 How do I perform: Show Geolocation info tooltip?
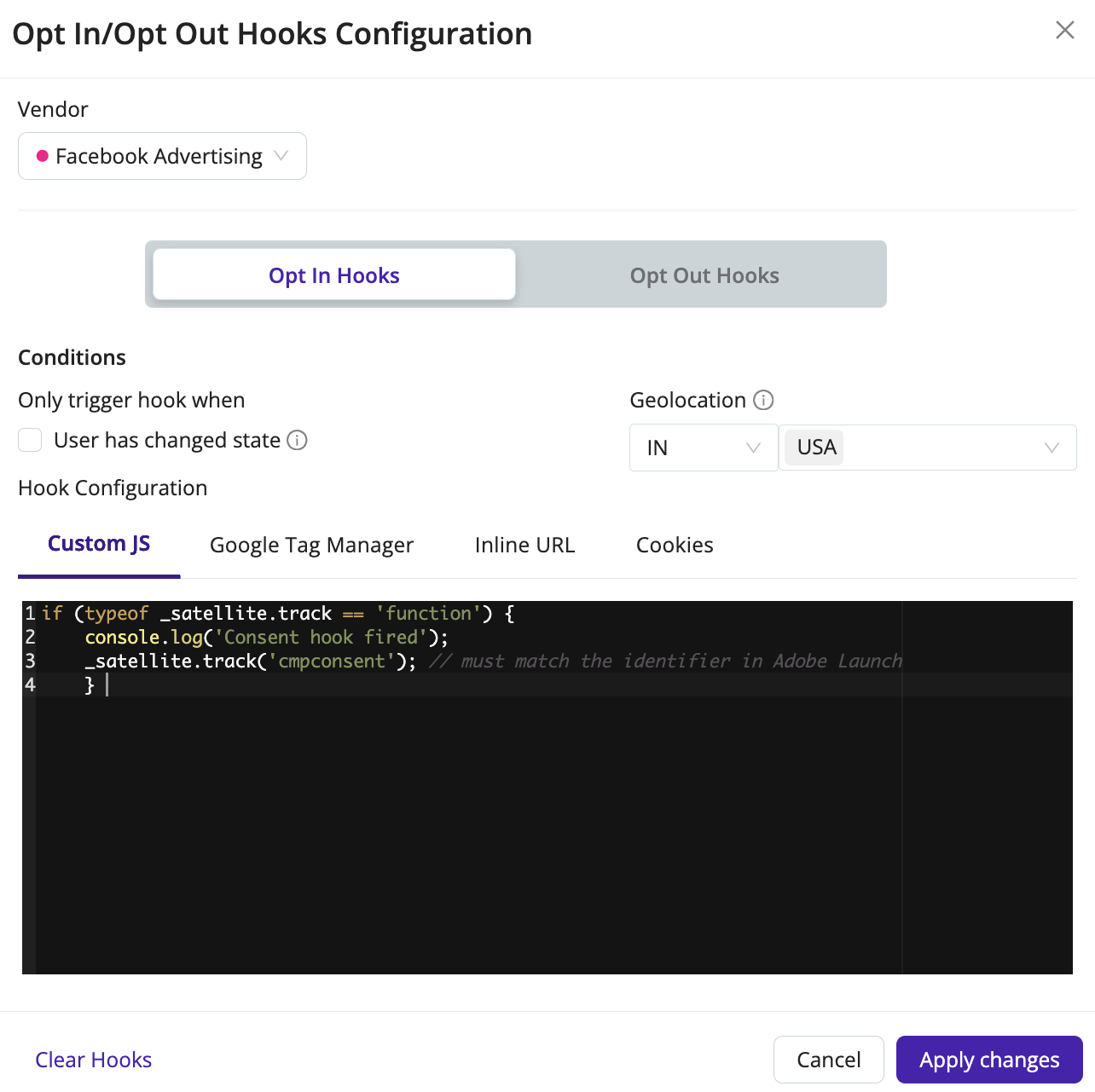point(763,400)
